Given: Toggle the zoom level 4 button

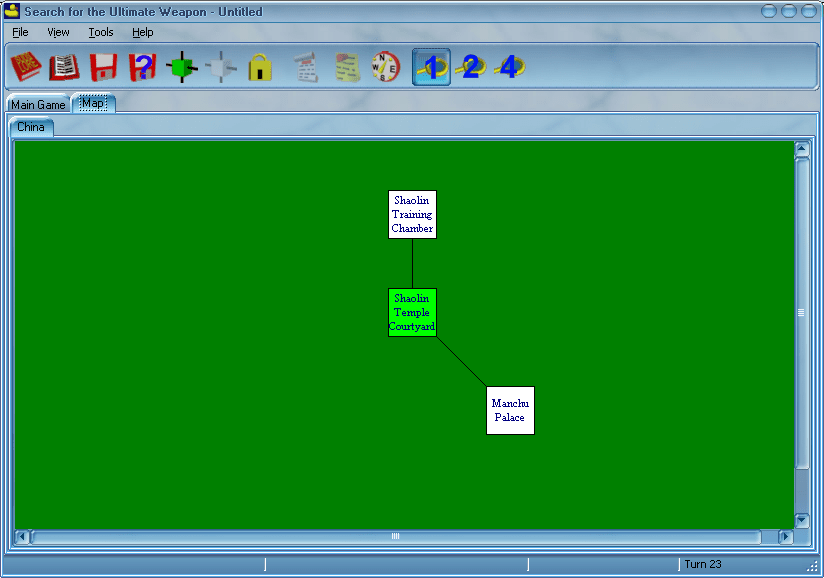Looking at the screenshot, I should (509, 68).
